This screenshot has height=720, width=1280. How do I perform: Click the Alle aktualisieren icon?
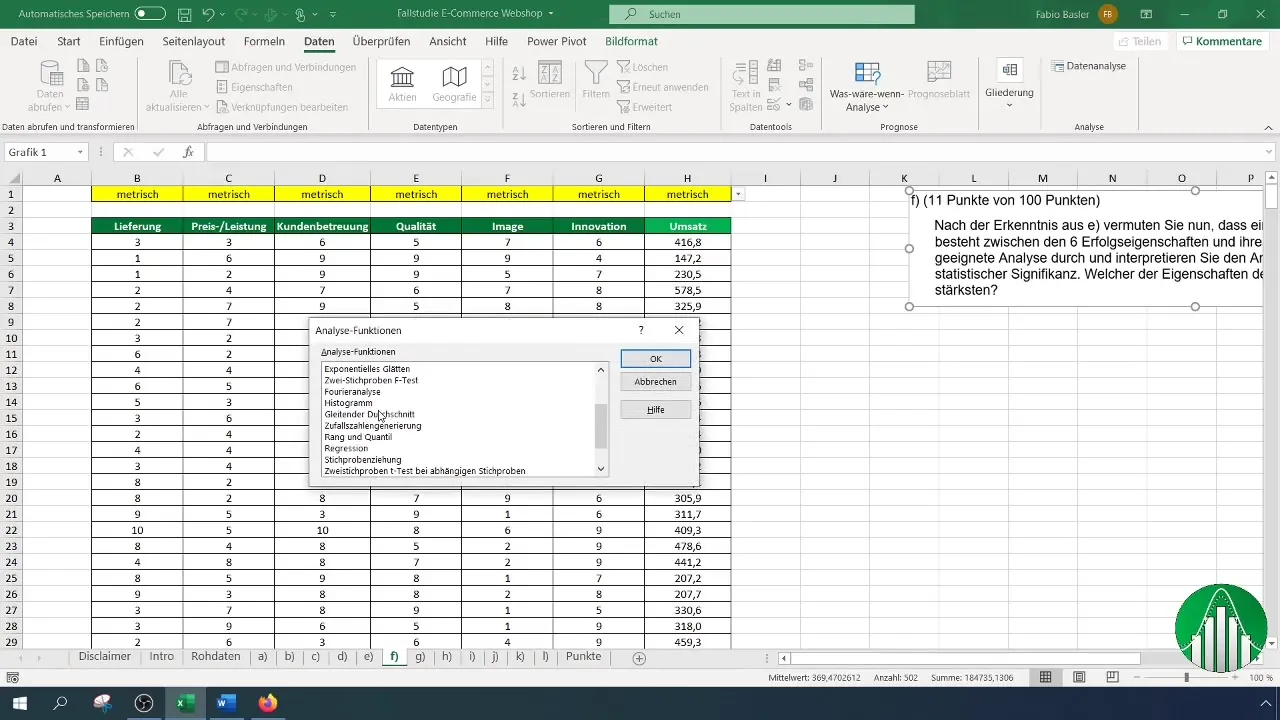[180, 74]
